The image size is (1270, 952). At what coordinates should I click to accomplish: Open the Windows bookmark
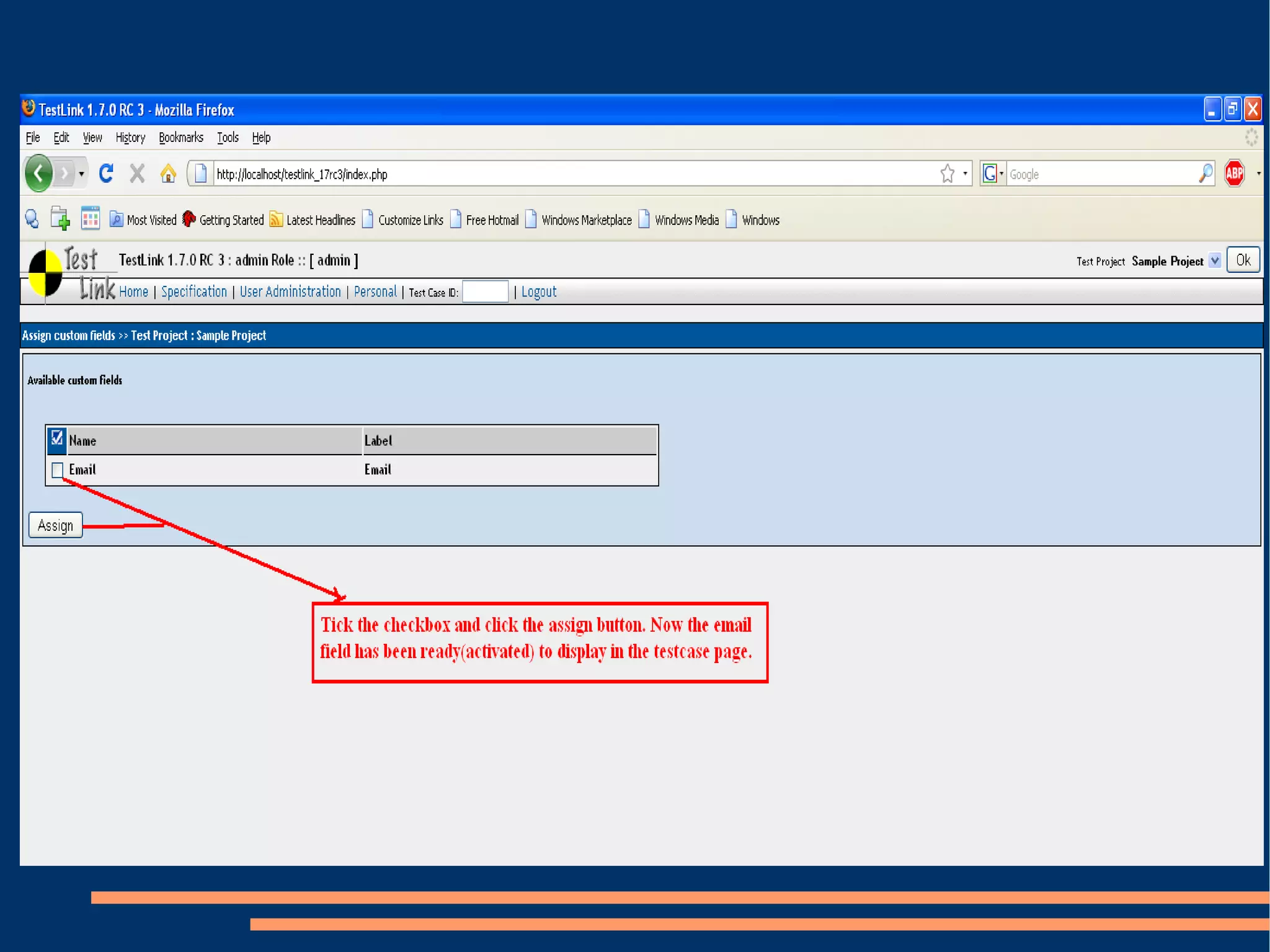pos(753,220)
